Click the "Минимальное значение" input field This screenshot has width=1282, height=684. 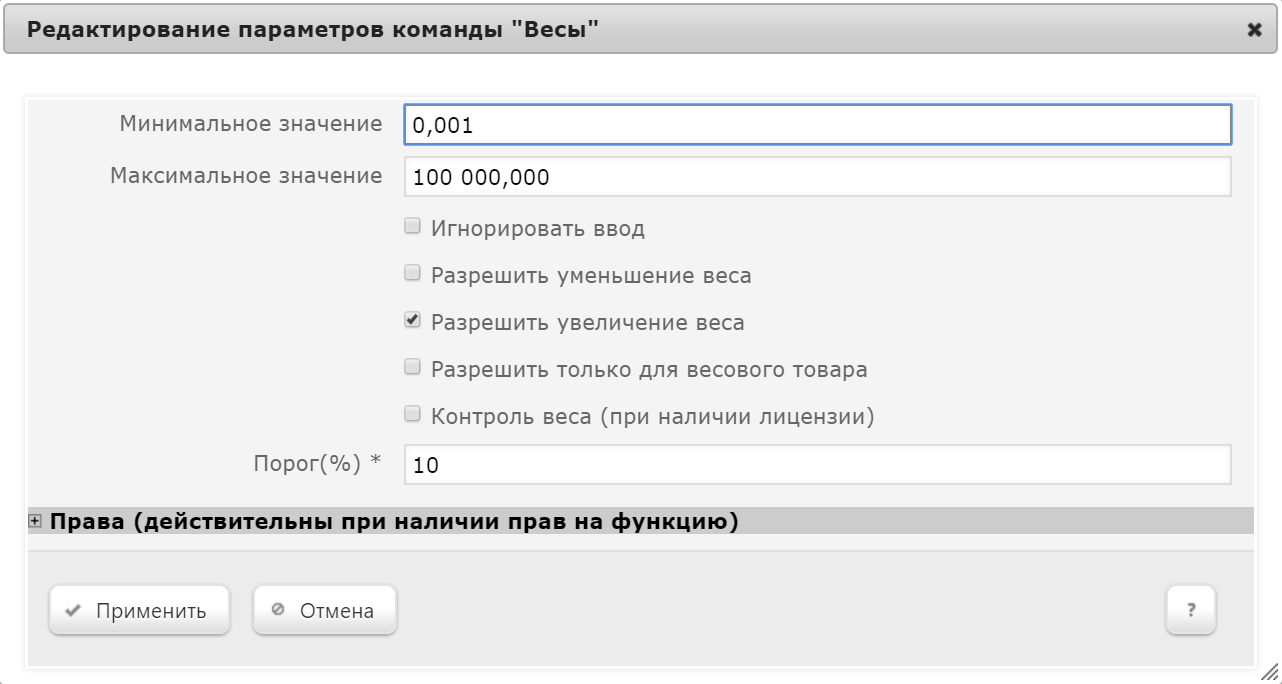tap(817, 125)
